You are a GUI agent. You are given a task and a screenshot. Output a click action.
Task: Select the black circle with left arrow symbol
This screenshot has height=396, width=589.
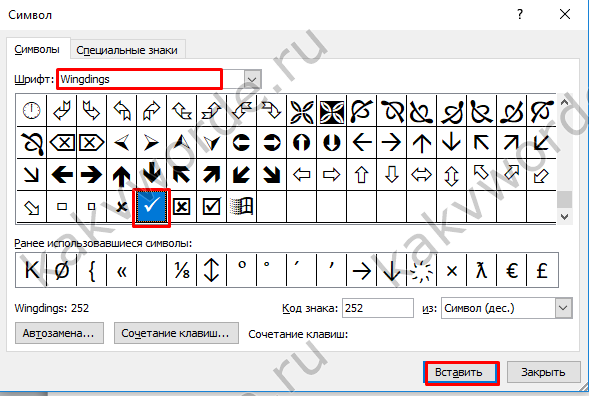coord(242,143)
